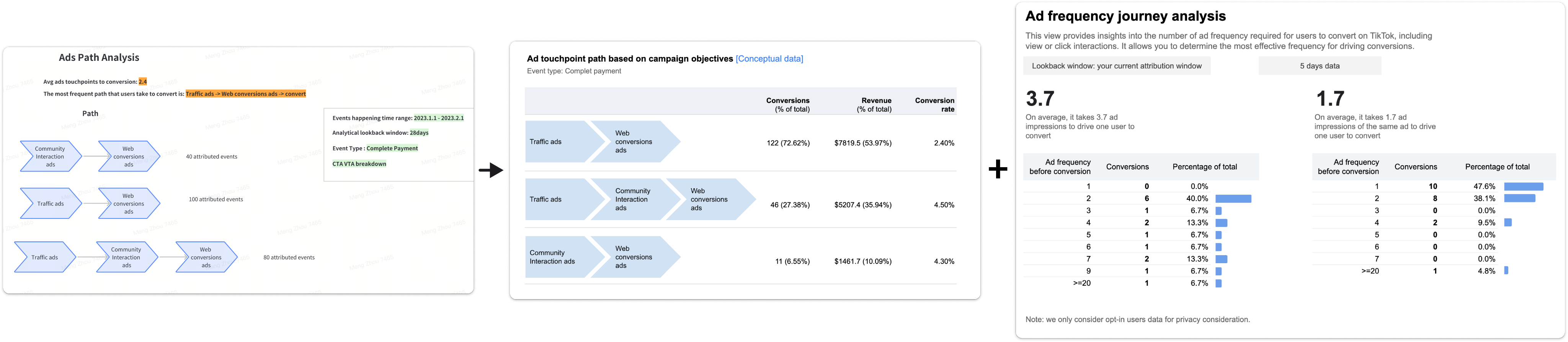Click Web conversions ads chevron before 80 attributed events
Screen dimensions: 1568x342
tap(206, 257)
